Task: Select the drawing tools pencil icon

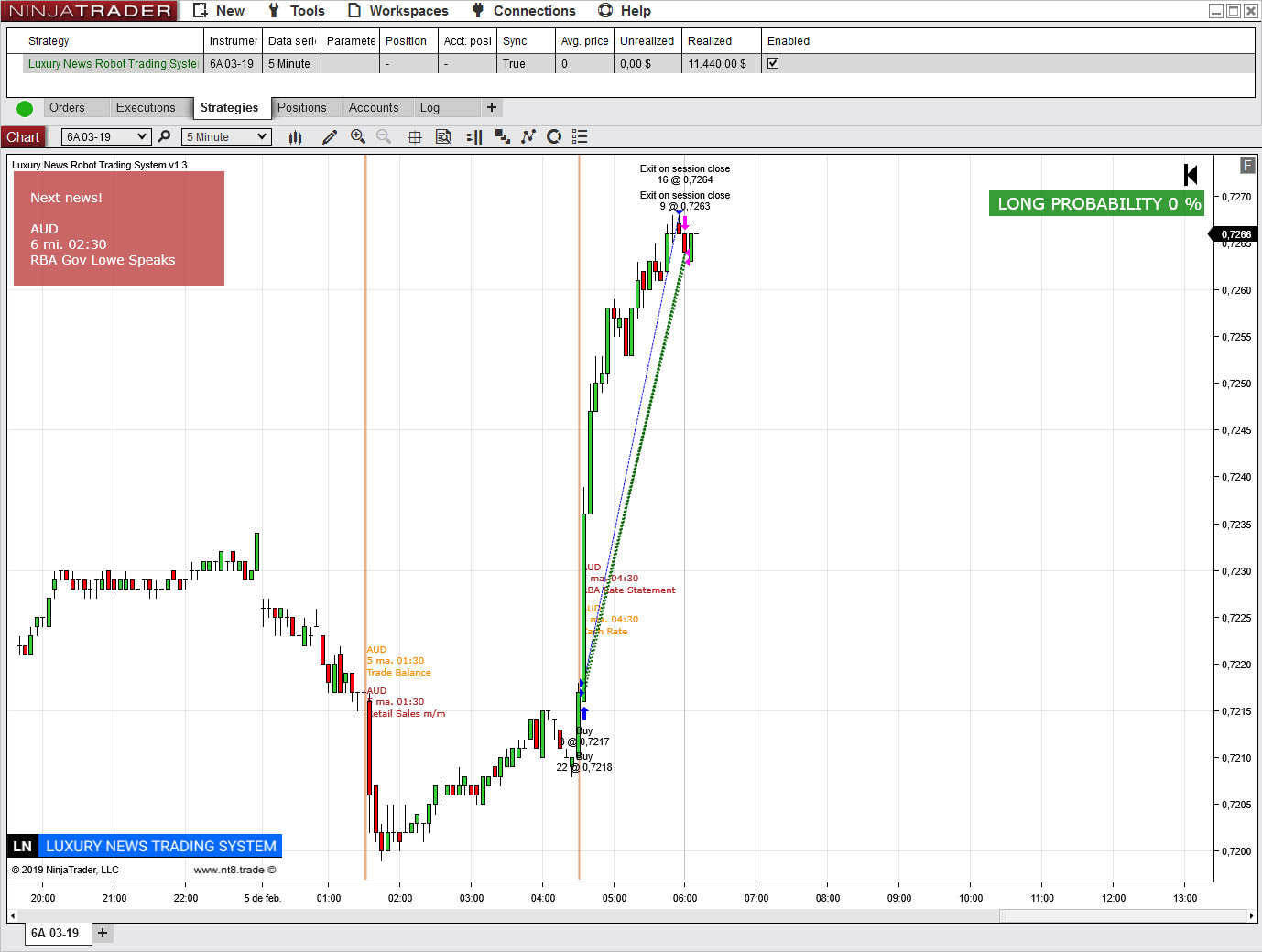Action: (x=330, y=137)
